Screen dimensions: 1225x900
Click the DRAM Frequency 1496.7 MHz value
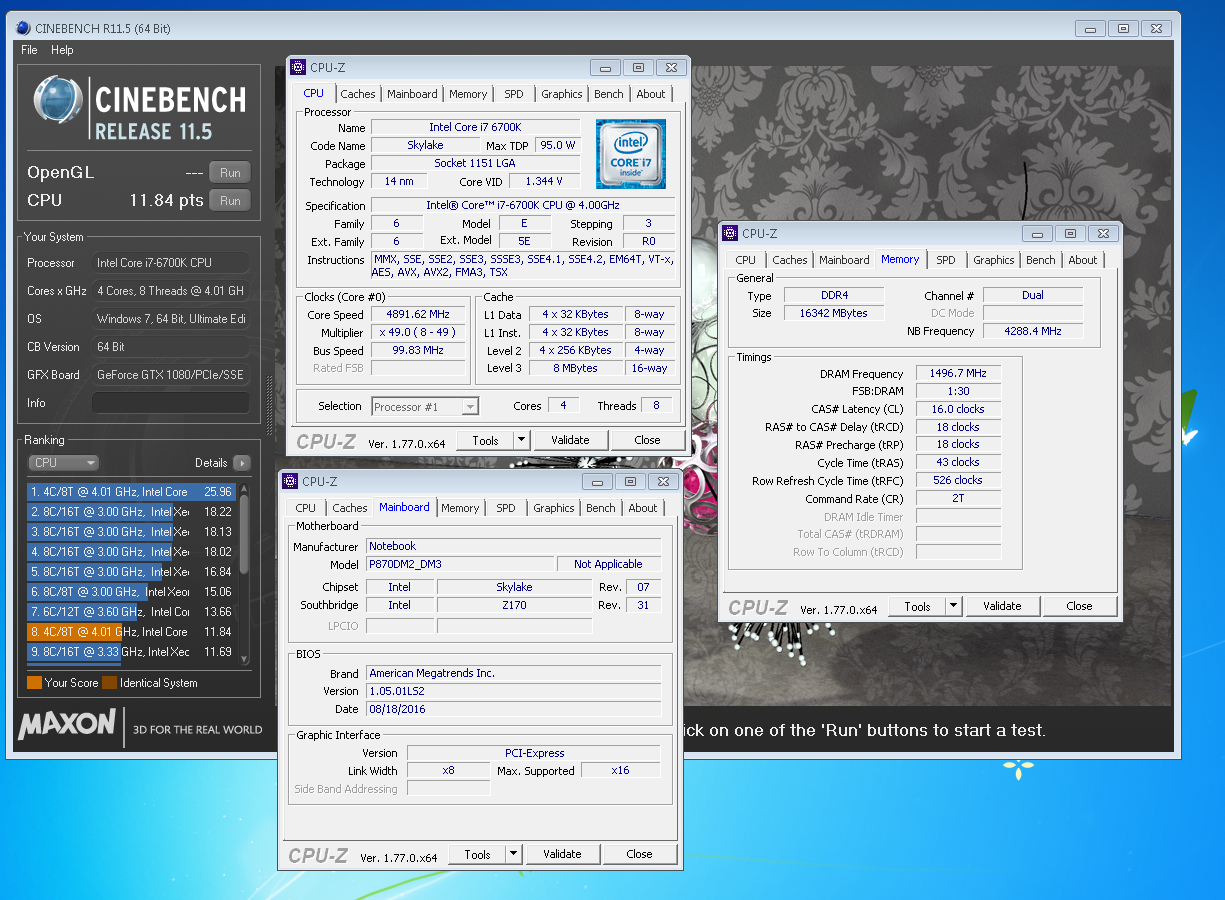[958, 373]
